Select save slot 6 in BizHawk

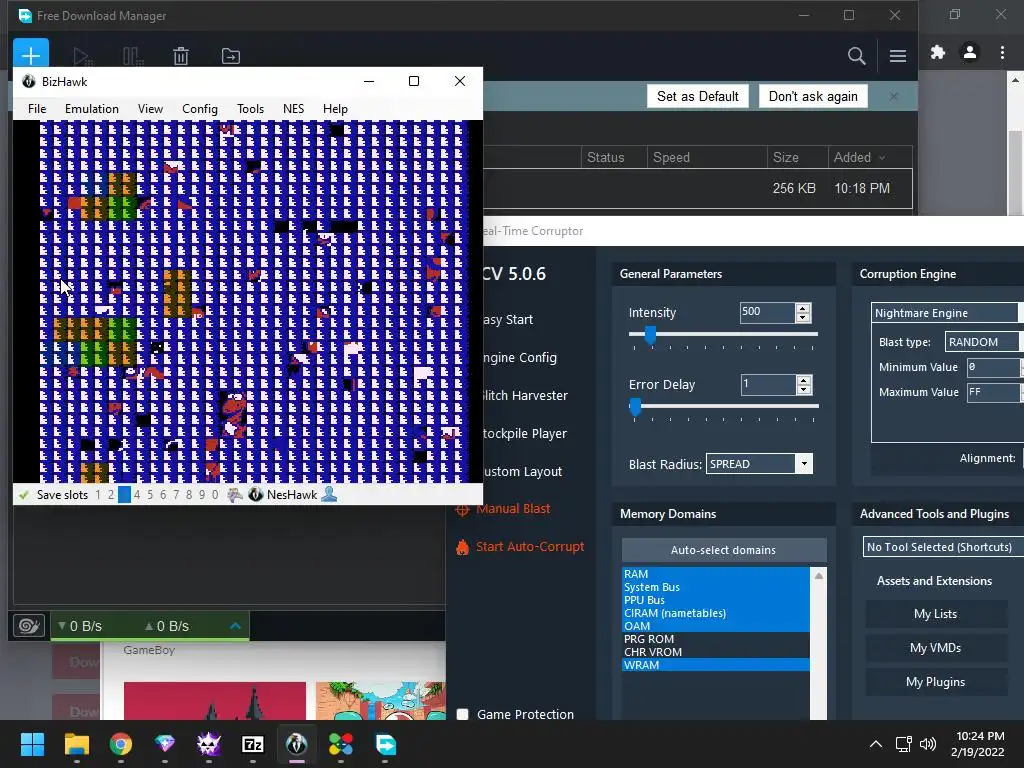coord(163,495)
